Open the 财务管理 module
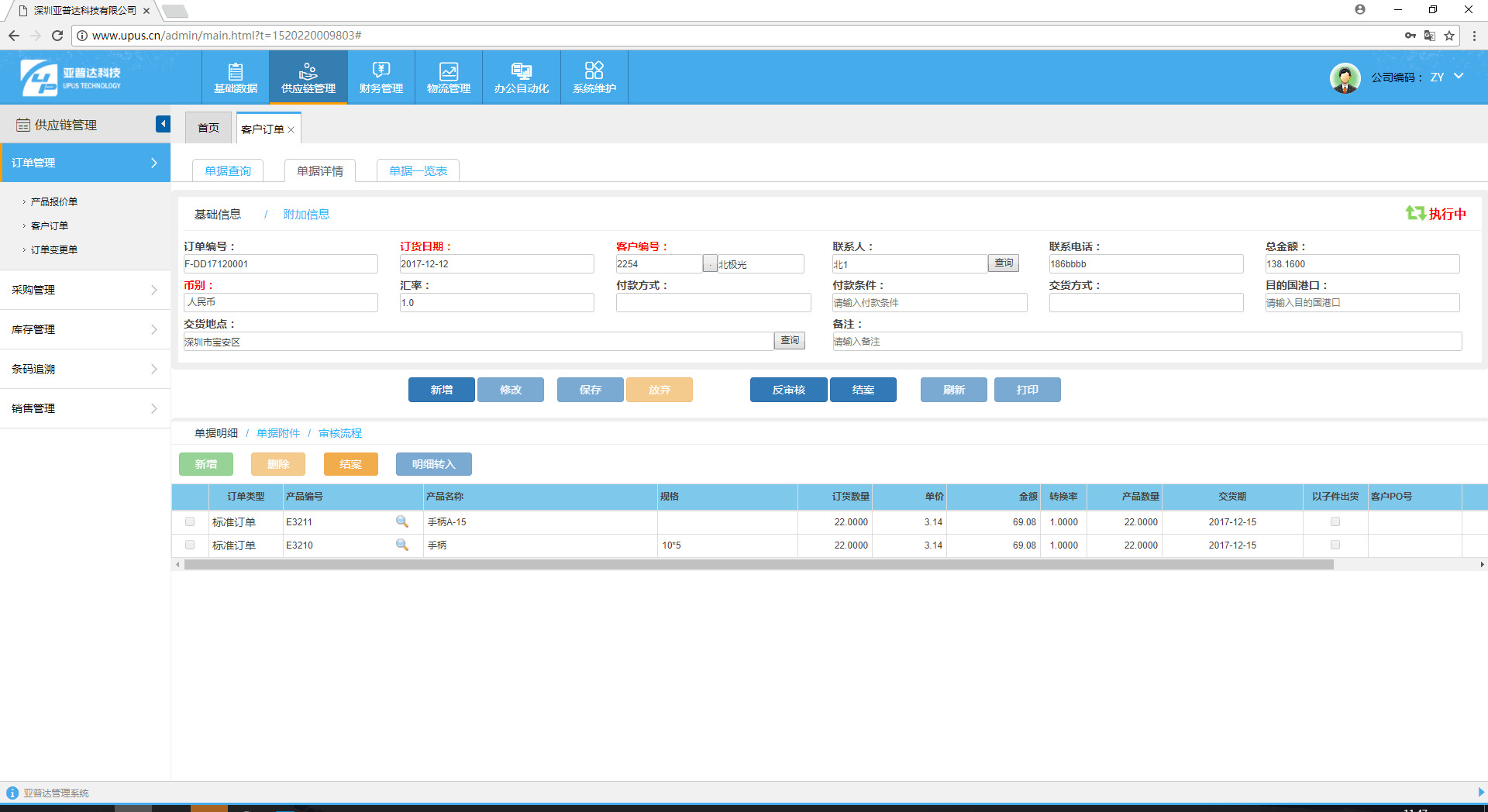Screen dimensions: 1488x812 (x=381, y=77)
